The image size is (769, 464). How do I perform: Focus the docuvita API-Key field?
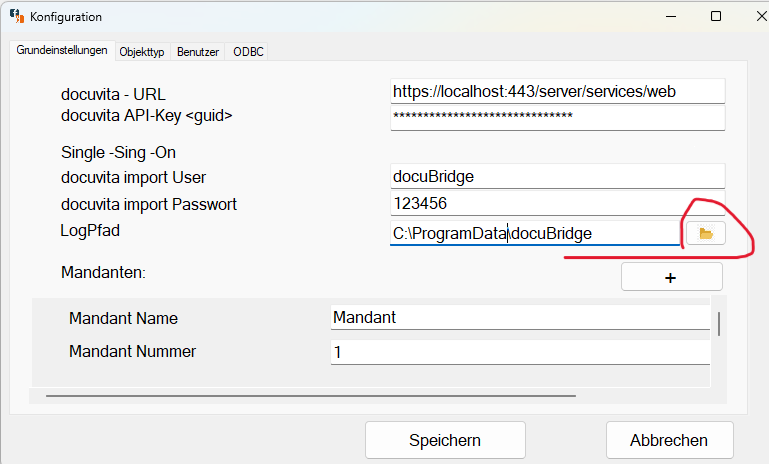[x=557, y=117]
